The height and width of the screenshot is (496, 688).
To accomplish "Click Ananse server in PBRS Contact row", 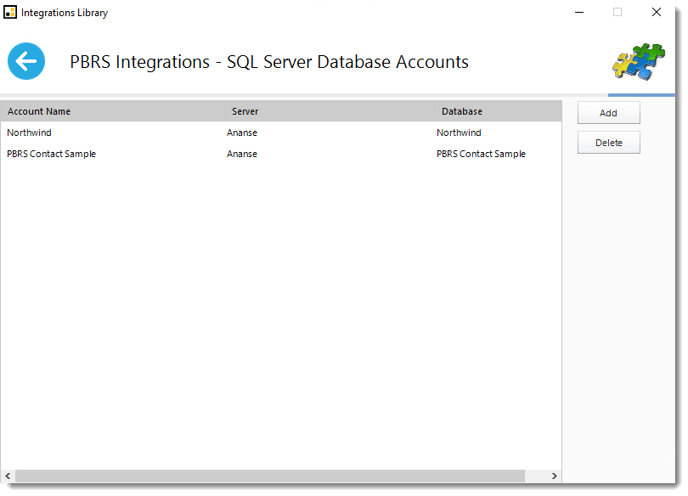I will (242, 154).
